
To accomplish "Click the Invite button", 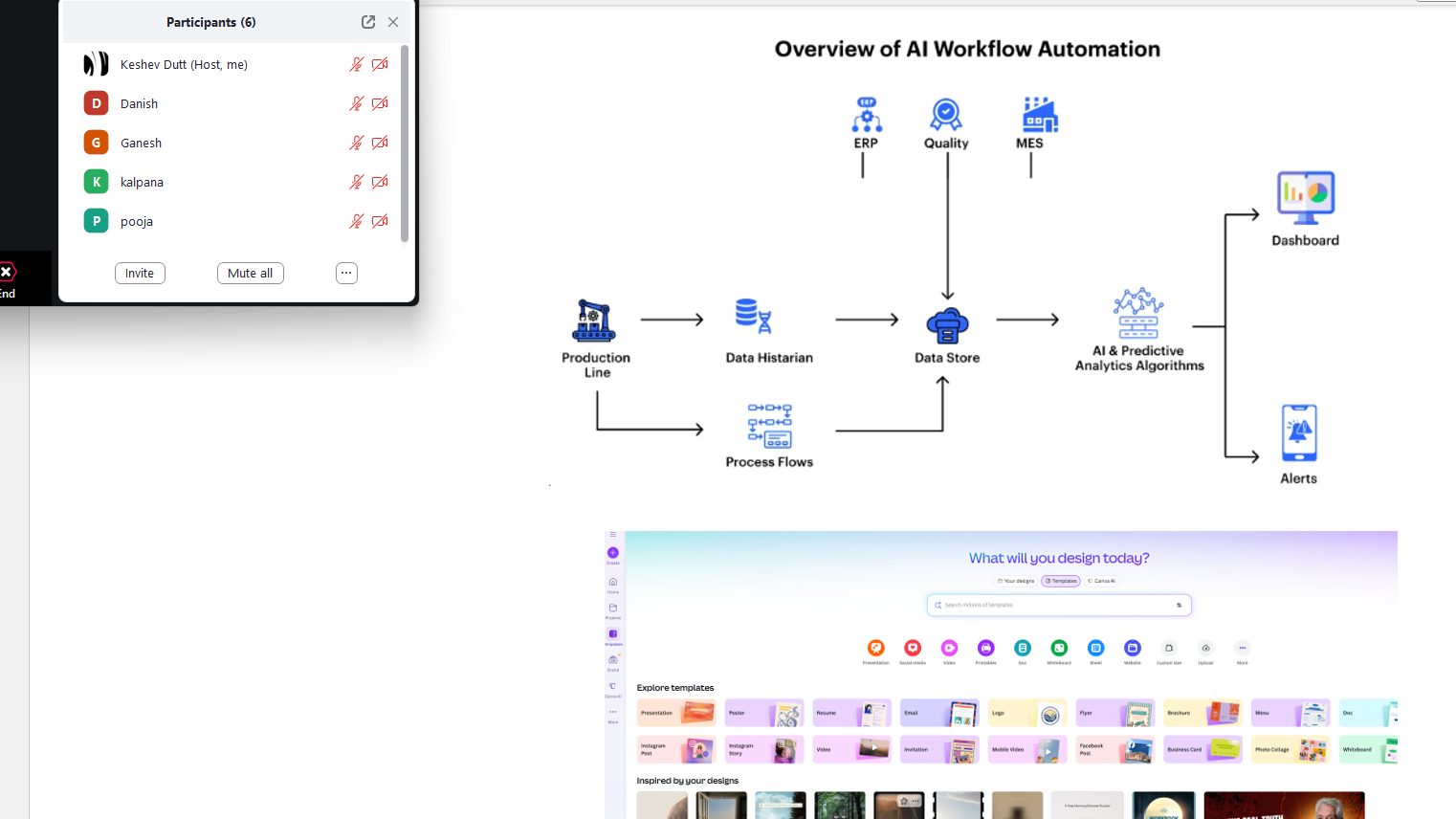I will pyautogui.click(x=140, y=273).
